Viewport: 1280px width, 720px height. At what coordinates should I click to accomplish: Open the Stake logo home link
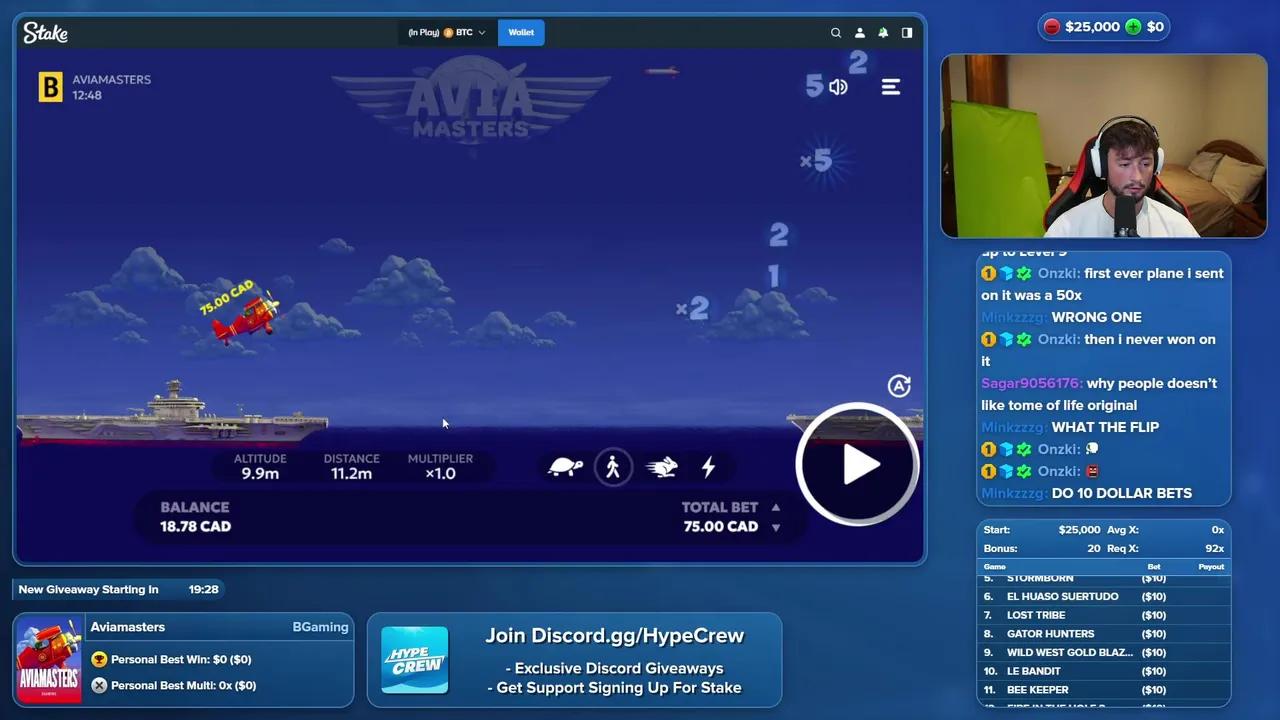pyautogui.click(x=46, y=33)
